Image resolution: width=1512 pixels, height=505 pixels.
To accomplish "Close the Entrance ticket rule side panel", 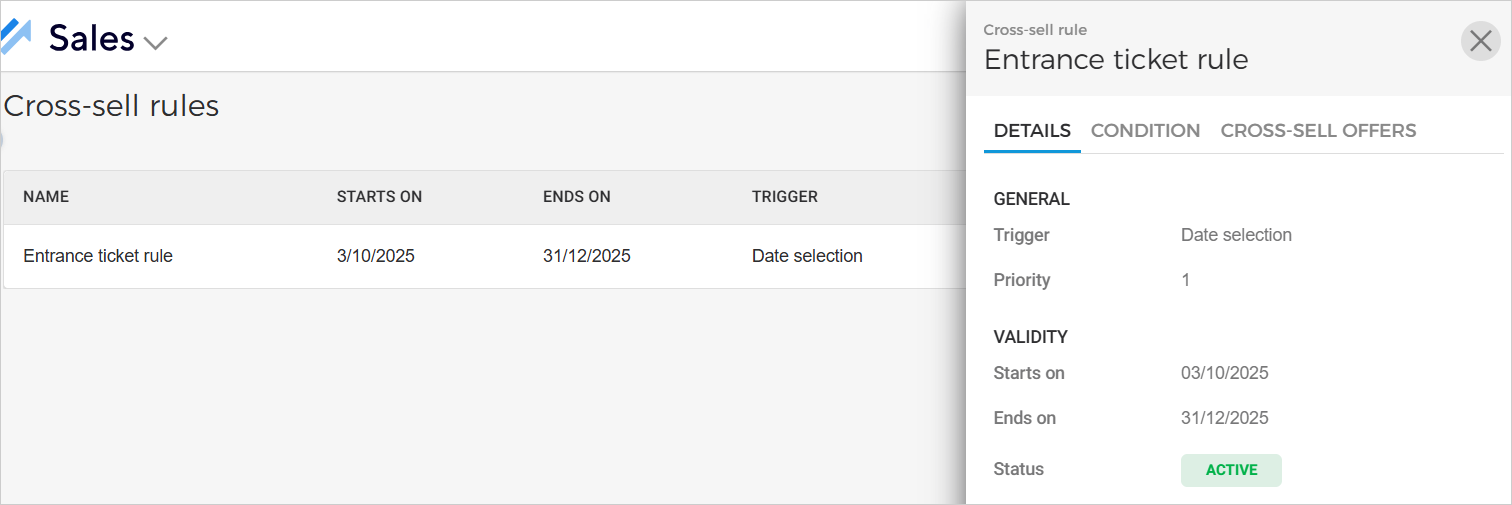I will tap(1481, 42).
